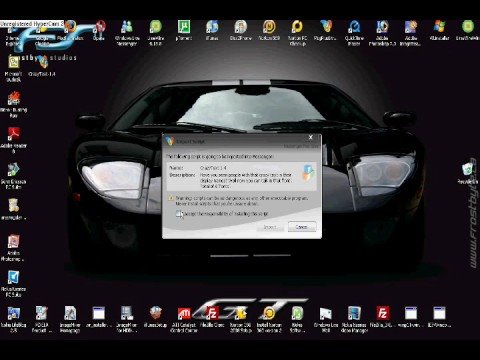
Task: Open the QuickTime Player shortcut
Action: [x=354, y=33]
